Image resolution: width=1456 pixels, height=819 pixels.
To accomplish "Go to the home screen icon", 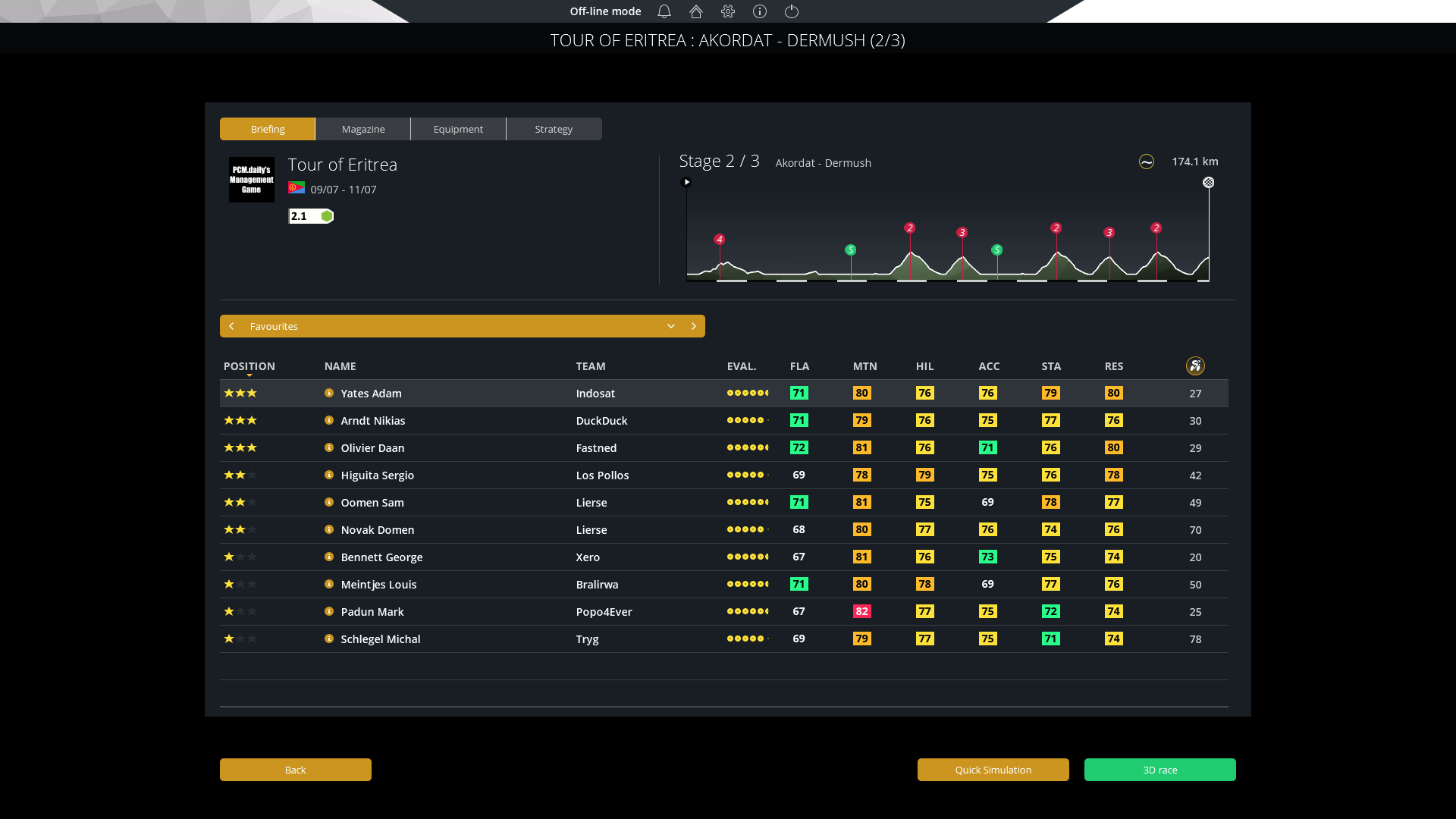I will pos(696,11).
